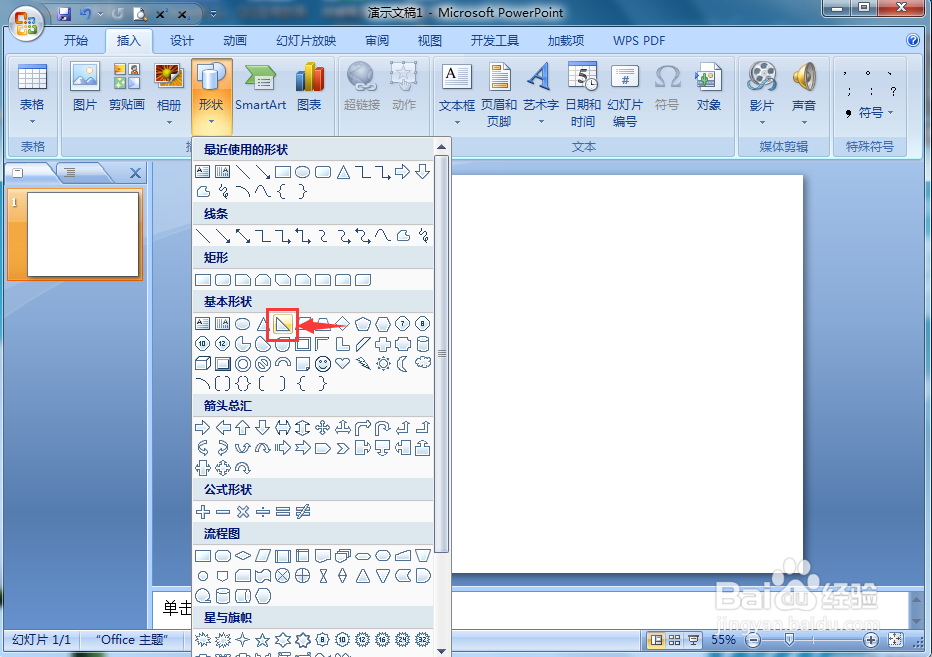The image size is (932, 657).
Task: Zoom out with the minus button
Action: pyautogui.click(x=754, y=640)
